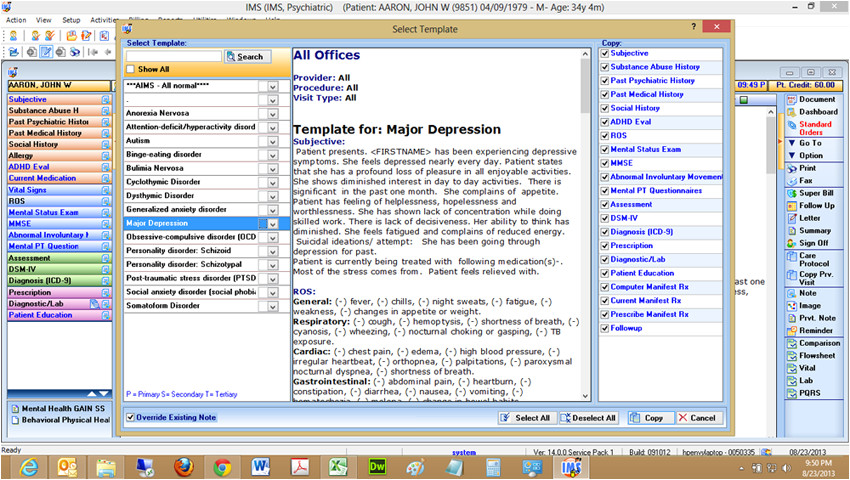The height and width of the screenshot is (480, 850).
Task: Click the Deselect All button
Action: (588, 418)
